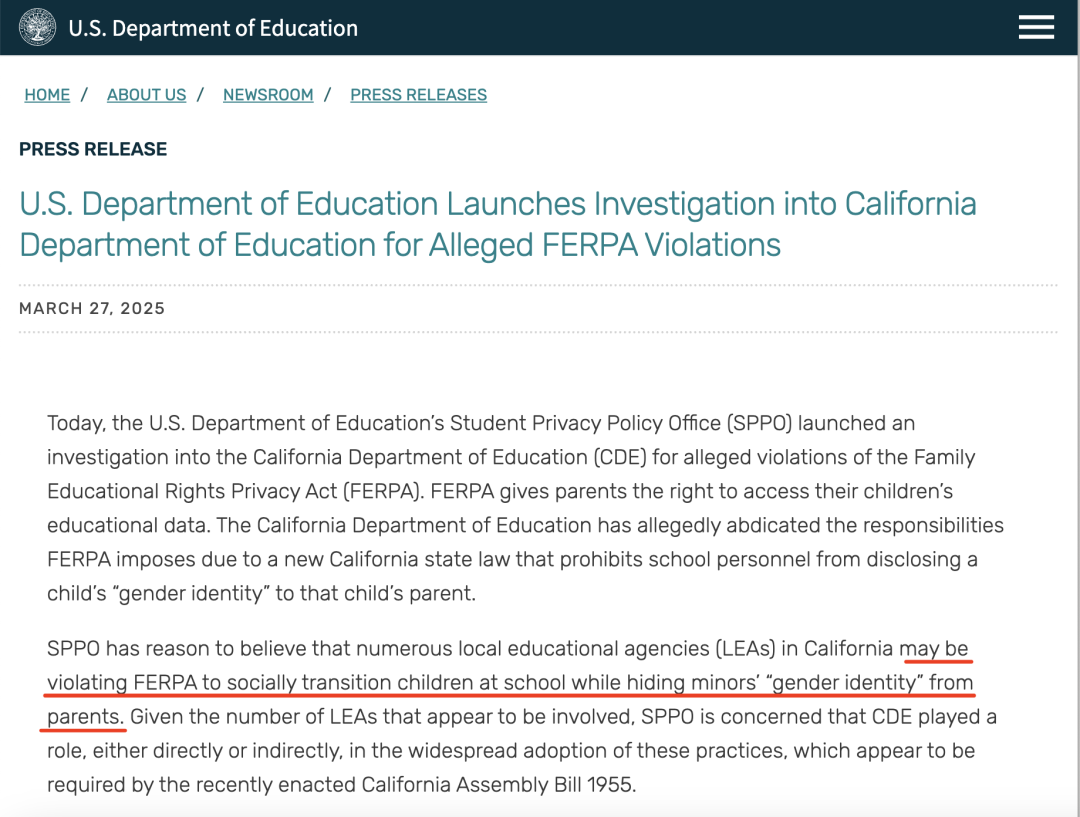Open the PRESS RELEASES breadcrumb link
This screenshot has width=1080, height=817.
(x=418, y=94)
